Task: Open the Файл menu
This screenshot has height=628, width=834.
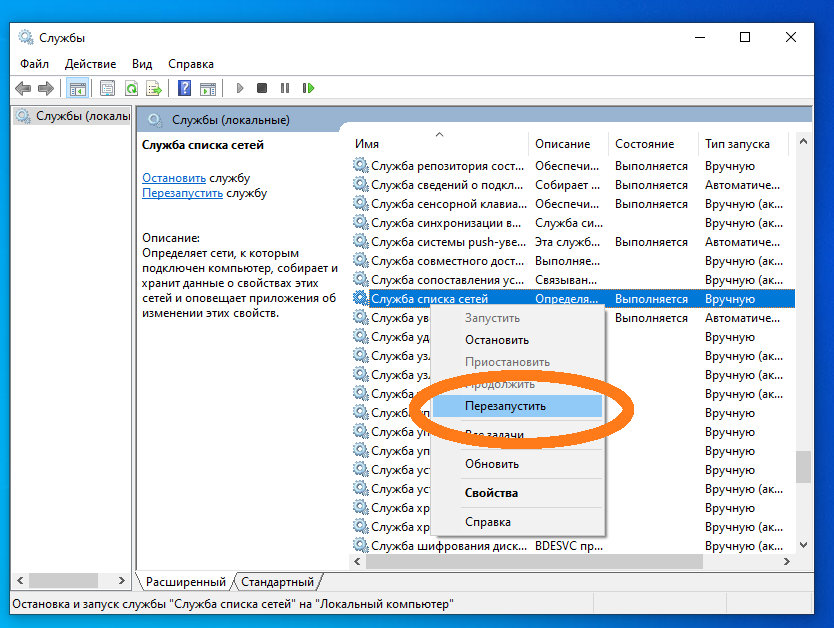Action: click(35, 63)
